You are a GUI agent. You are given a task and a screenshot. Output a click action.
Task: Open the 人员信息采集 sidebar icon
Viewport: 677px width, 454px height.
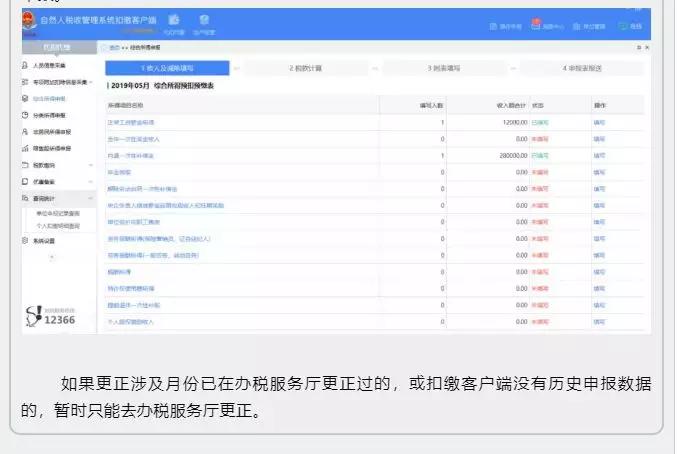click(25, 65)
